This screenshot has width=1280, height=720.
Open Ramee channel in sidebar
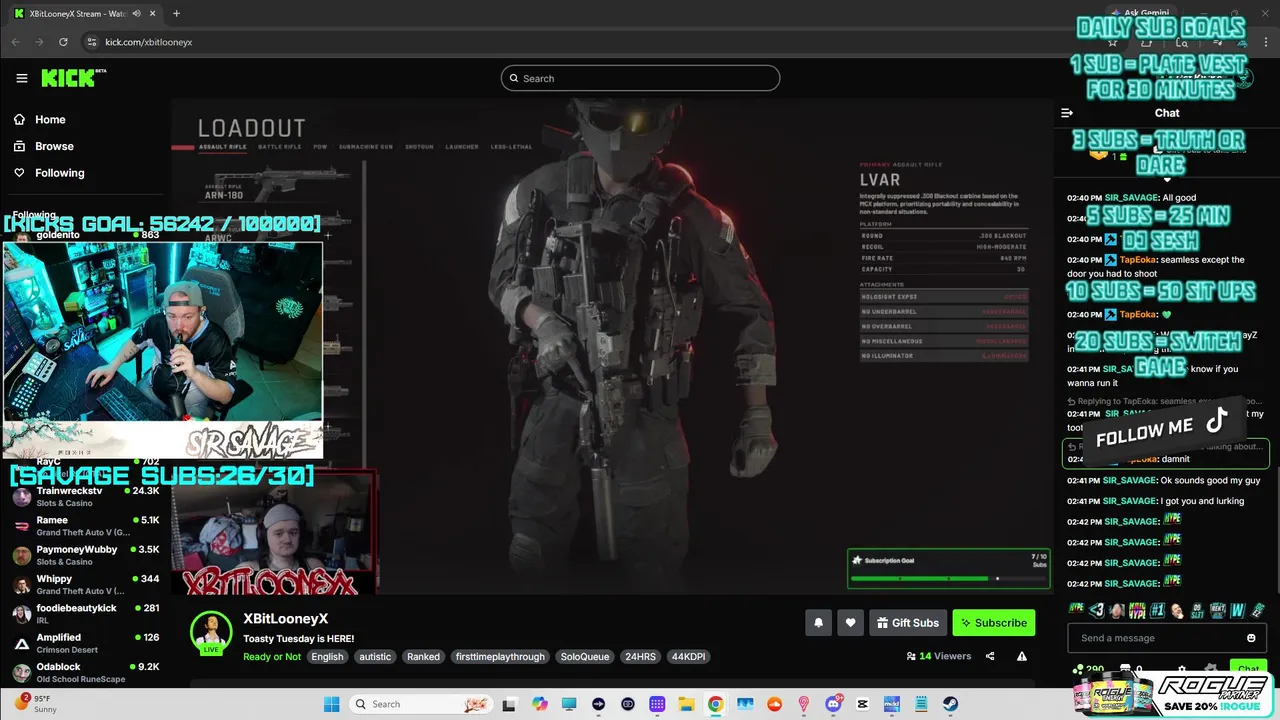pyautogui.click(x=85, y=526)
